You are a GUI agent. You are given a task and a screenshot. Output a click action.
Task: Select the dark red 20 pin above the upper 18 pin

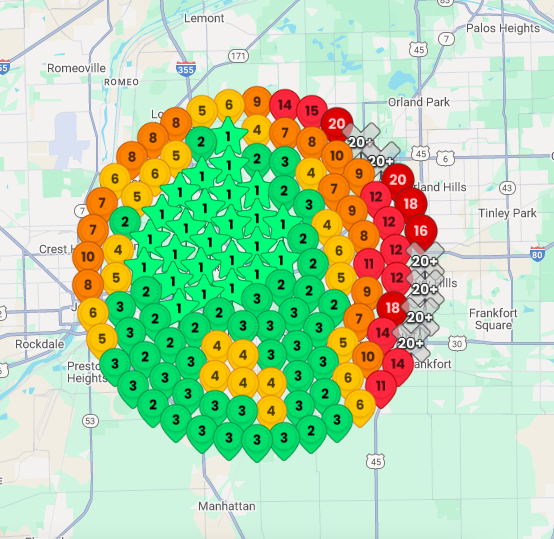click(398, 180)
